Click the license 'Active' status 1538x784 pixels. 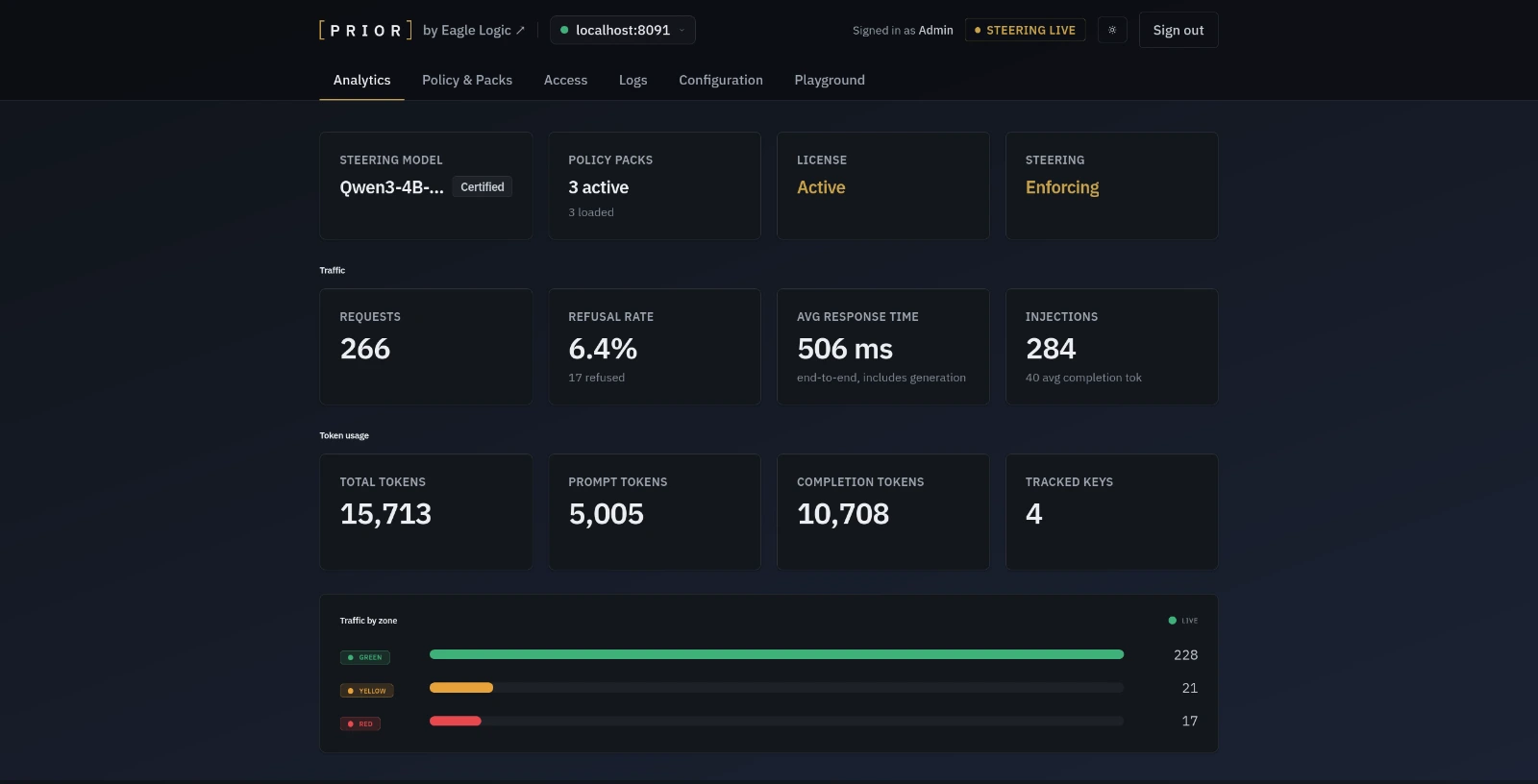point(821,187)
